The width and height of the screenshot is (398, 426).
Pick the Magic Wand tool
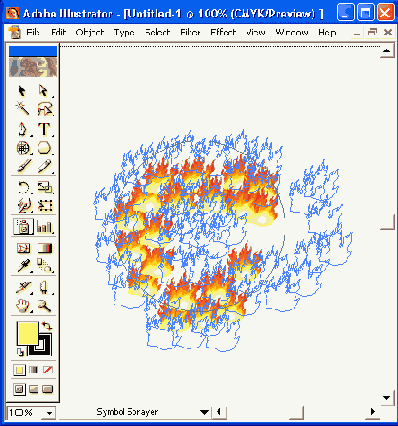pyautogui.click(x=22, y=109)
